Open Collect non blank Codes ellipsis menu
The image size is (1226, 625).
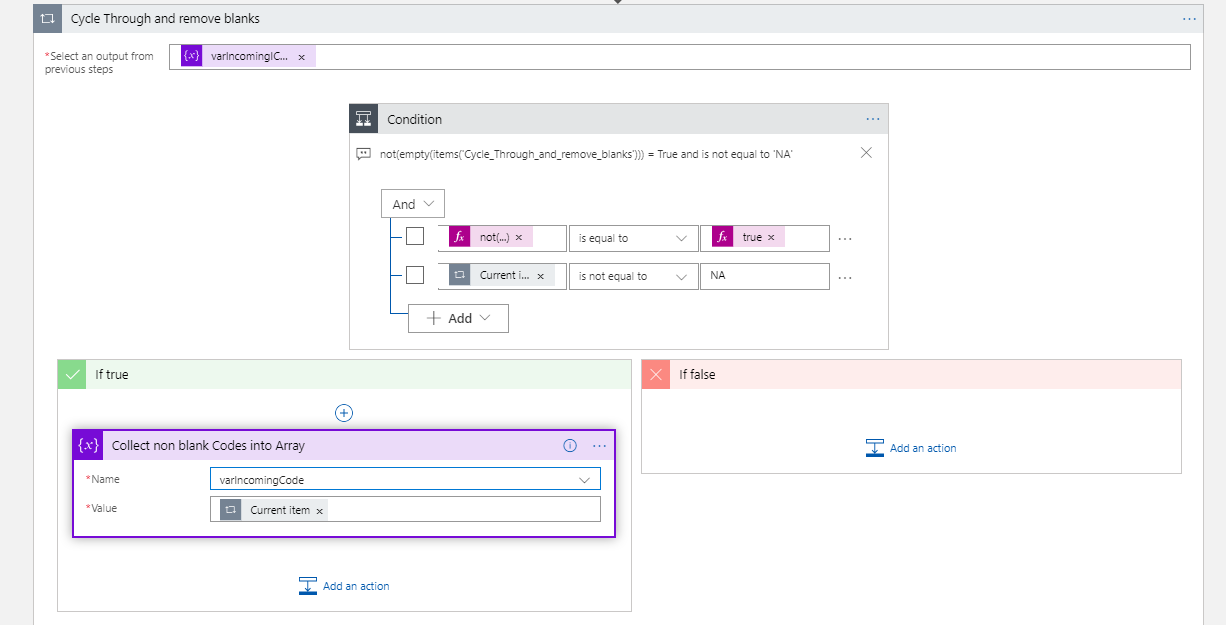(x=599, y=446)
